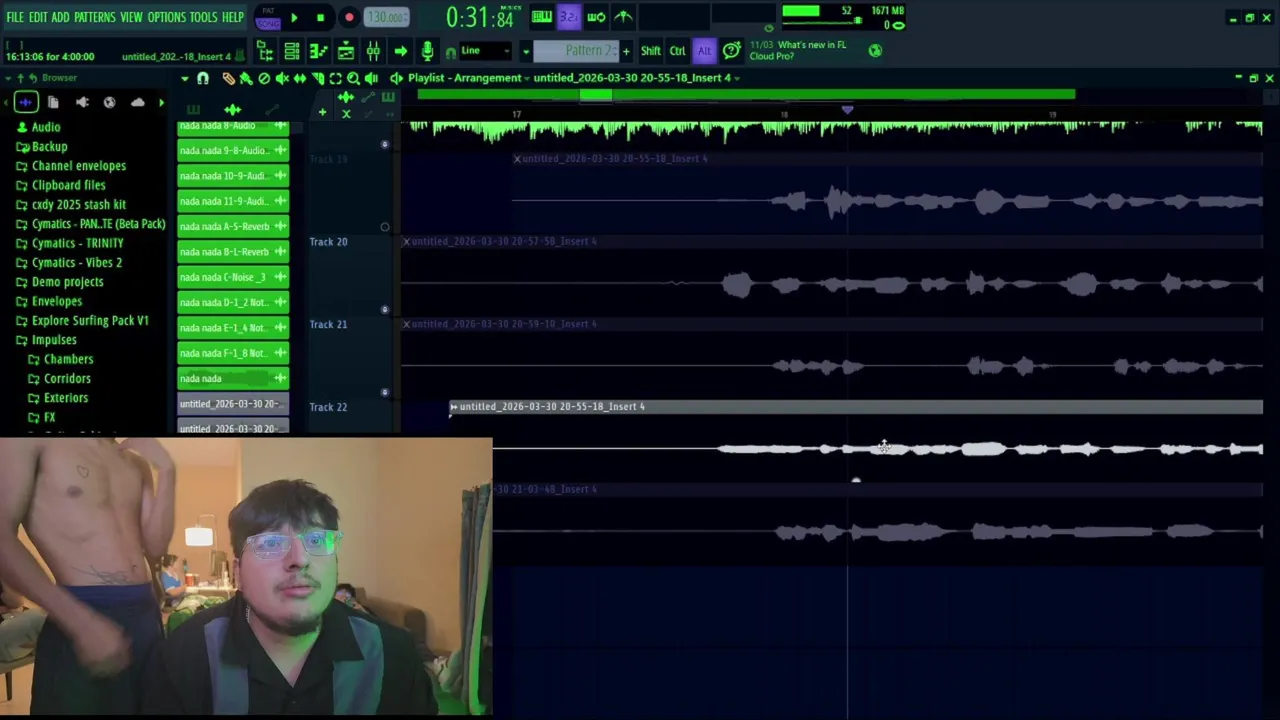This screenshot has width=1280, height=720.
Task: Switch the PAT/SONG mode toggle
Action: (268, 17)
